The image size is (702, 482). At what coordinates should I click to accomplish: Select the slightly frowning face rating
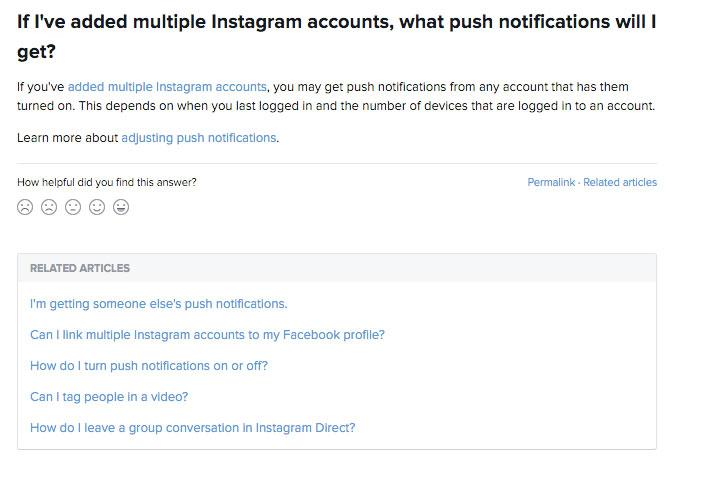(x=49, y=207)
